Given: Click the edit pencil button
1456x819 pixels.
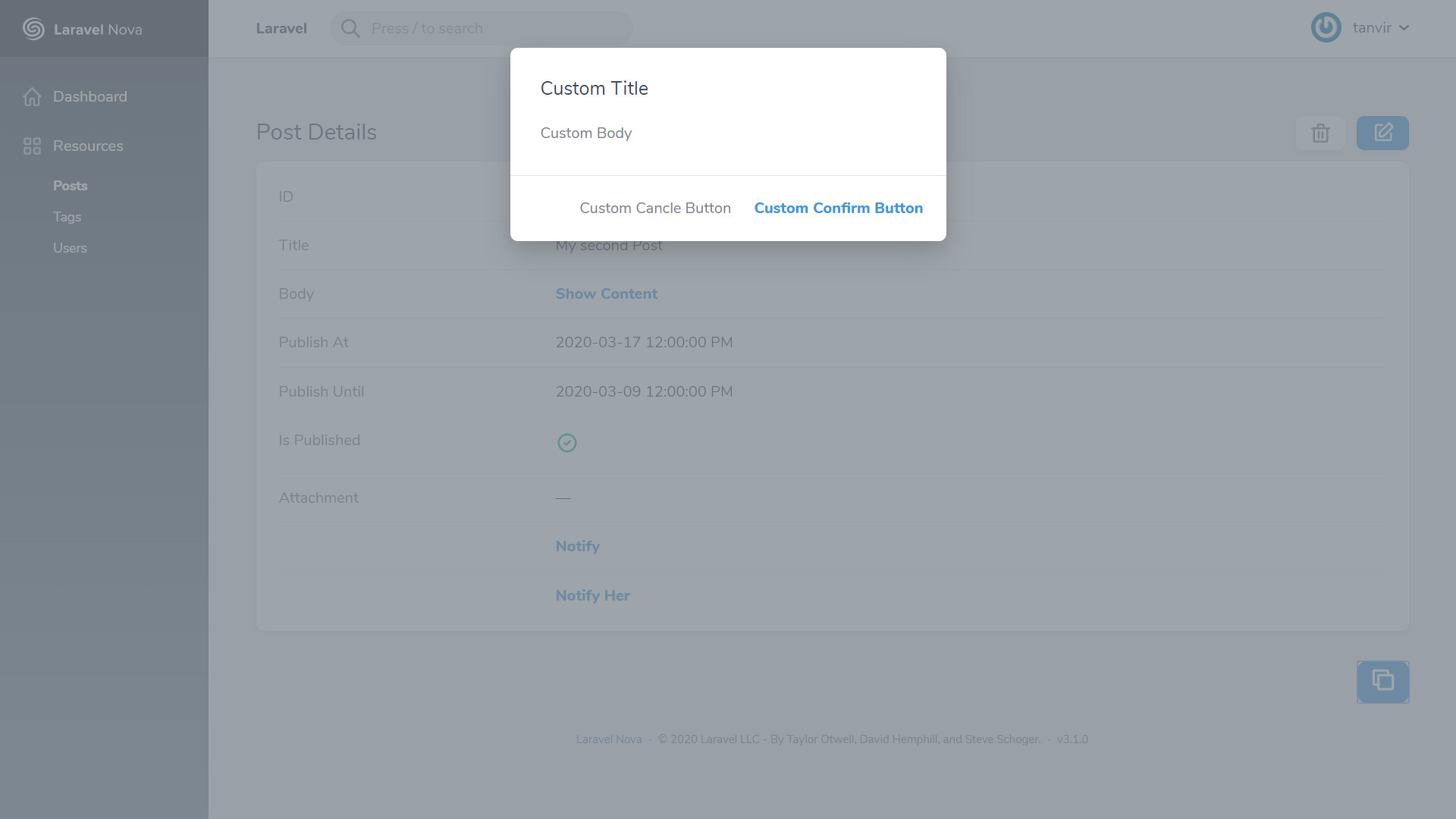Looking at the screenshot, I should coord(1382,133).
